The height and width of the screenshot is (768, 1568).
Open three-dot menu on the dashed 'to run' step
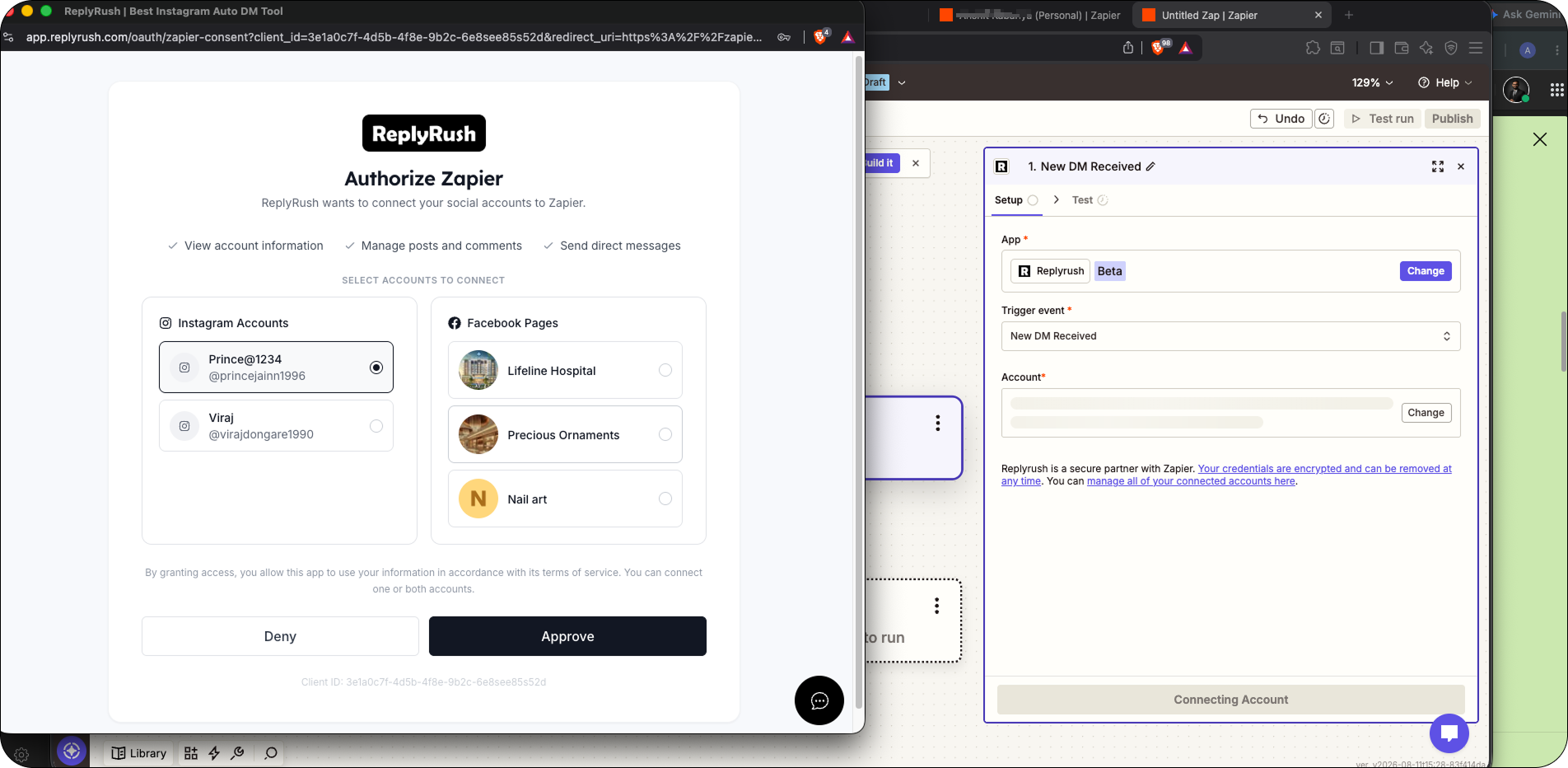(936, 606)
